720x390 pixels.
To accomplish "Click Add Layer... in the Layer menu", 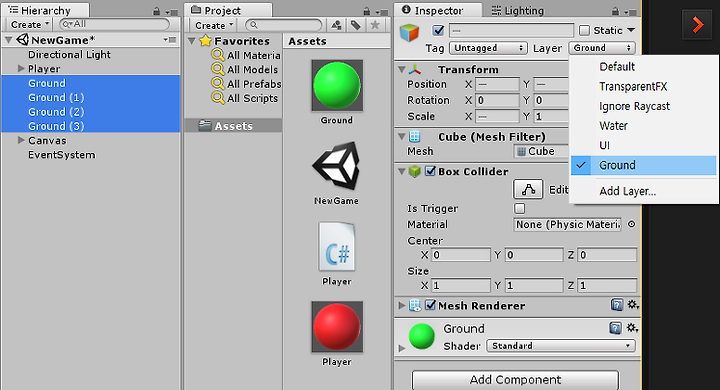I will pyautogui.click(x=644, y=191).
